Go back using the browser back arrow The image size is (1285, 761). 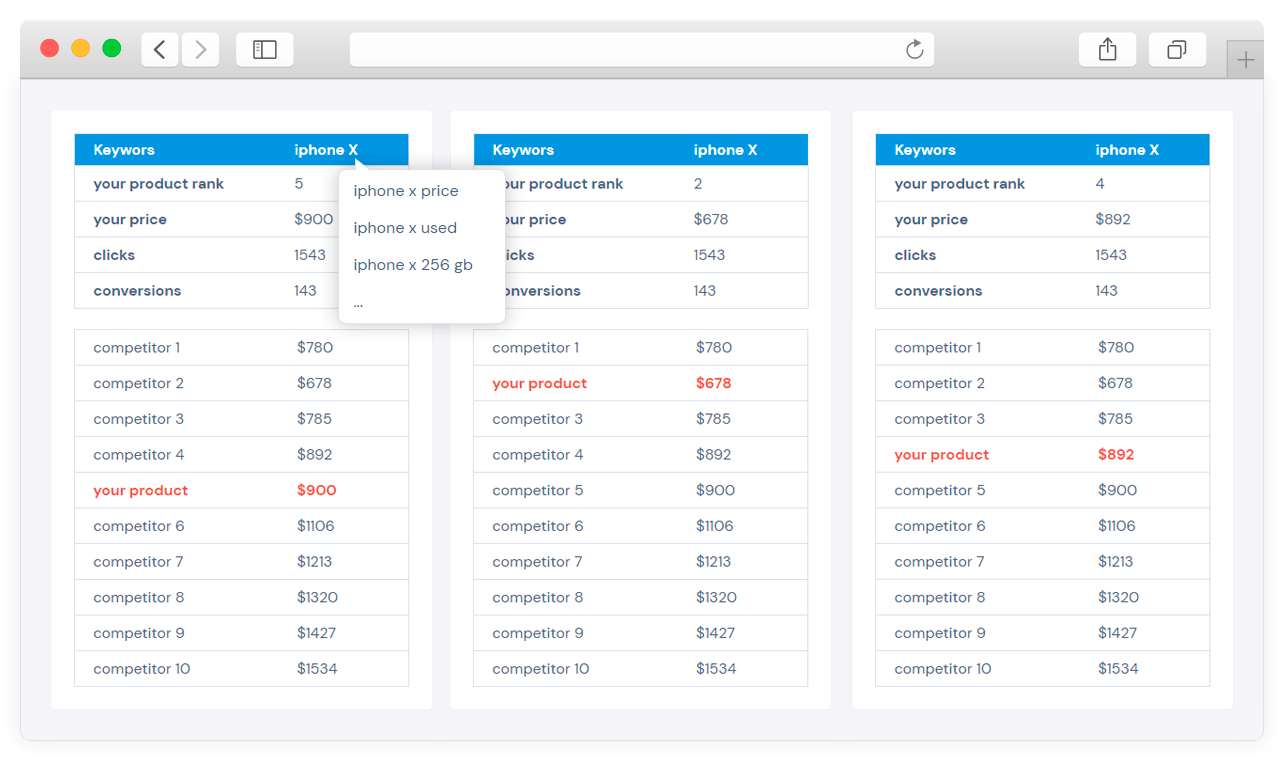click(160, 49)
